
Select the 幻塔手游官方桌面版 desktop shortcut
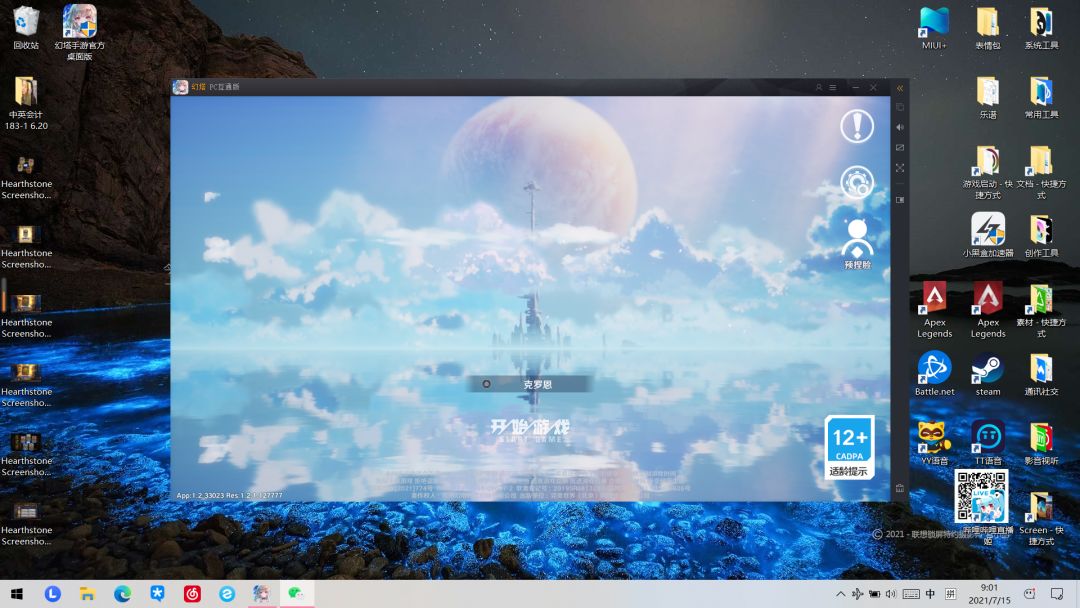80,32
